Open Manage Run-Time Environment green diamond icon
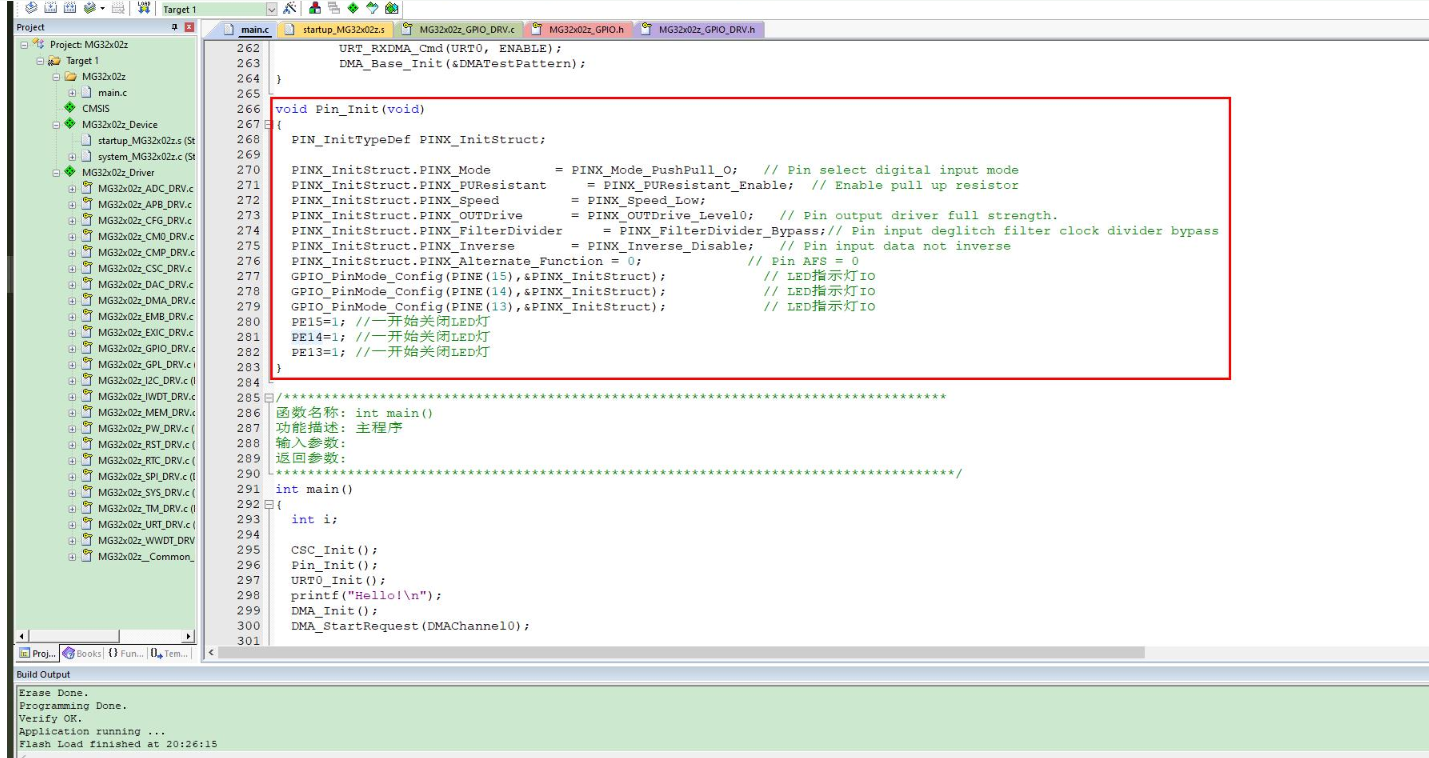Screen dimensions: 1429x758 point(353,8)
